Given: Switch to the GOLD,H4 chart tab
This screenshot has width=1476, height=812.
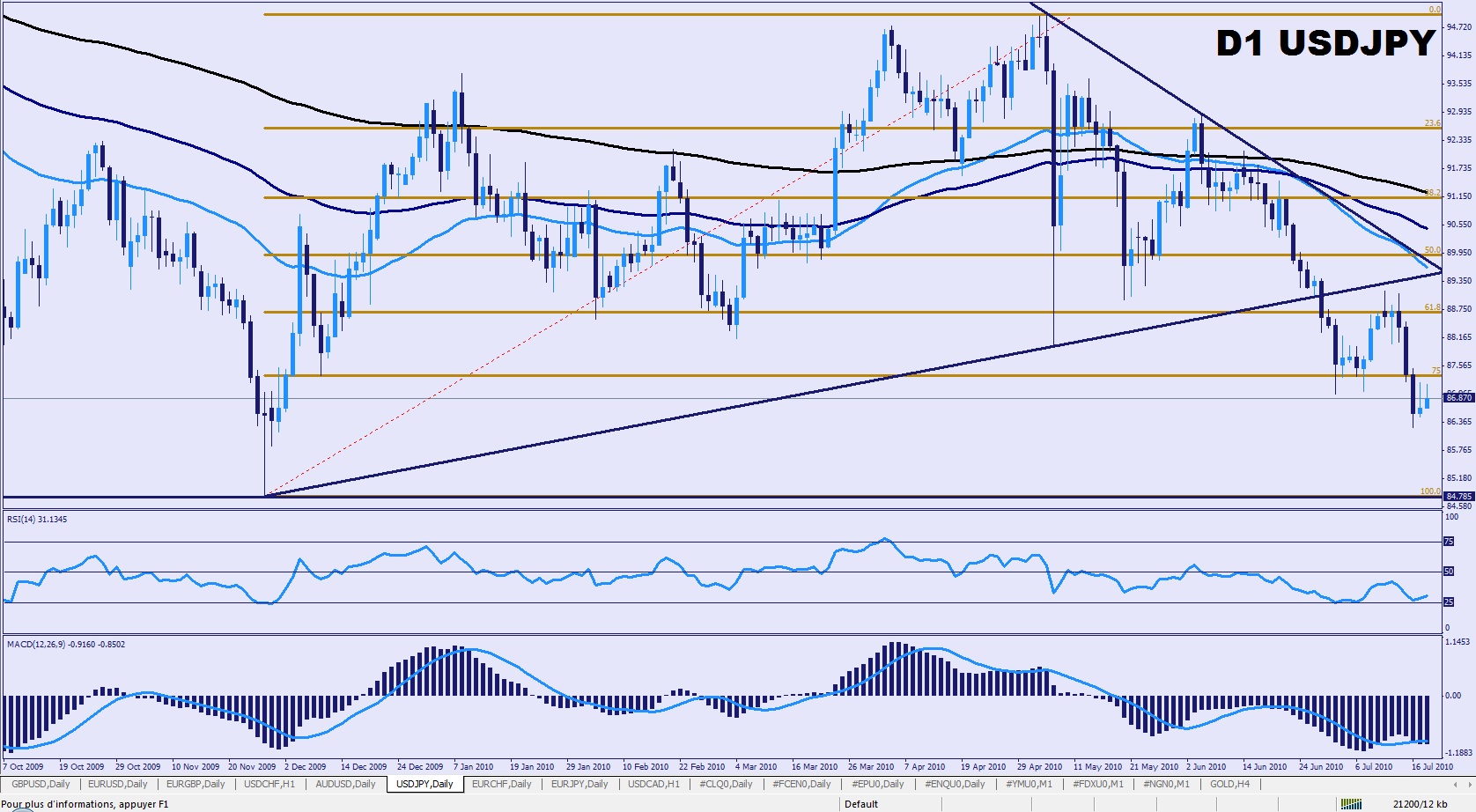Looking at the screenshot, I should 1229,784.
